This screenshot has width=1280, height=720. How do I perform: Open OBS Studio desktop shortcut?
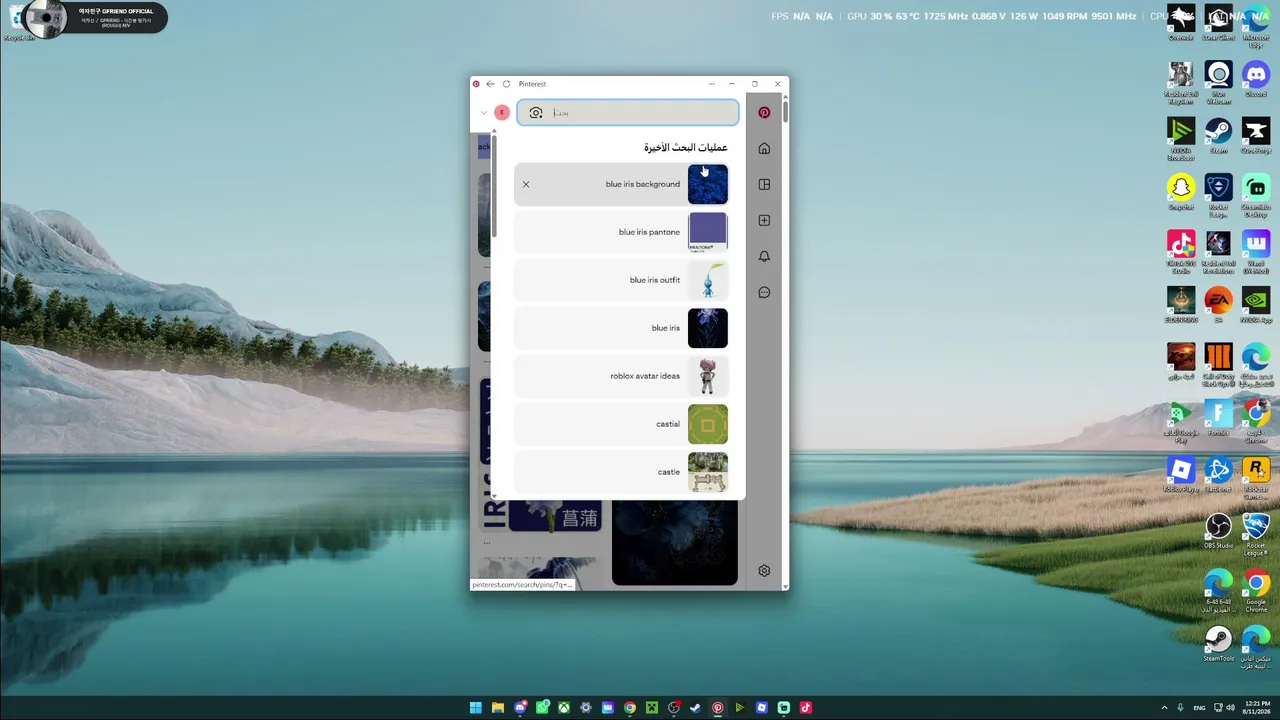coord(1218,530)
